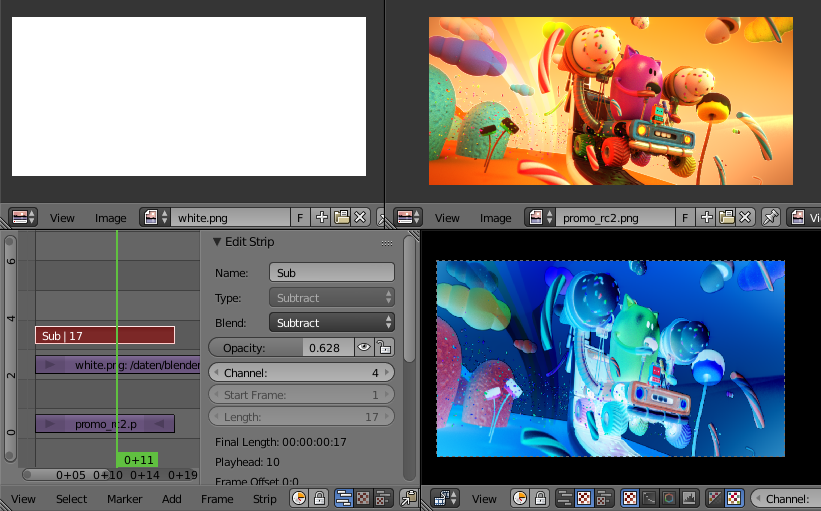Switch to Sequencer/Preview in preview header
The image size is (821, 511).
pos(604,498)
